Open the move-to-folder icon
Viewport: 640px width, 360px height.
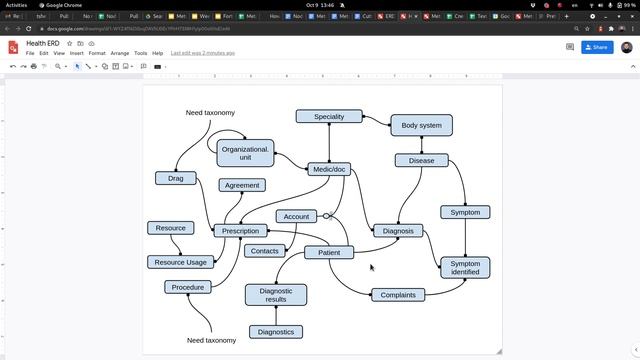coord(80,43)
